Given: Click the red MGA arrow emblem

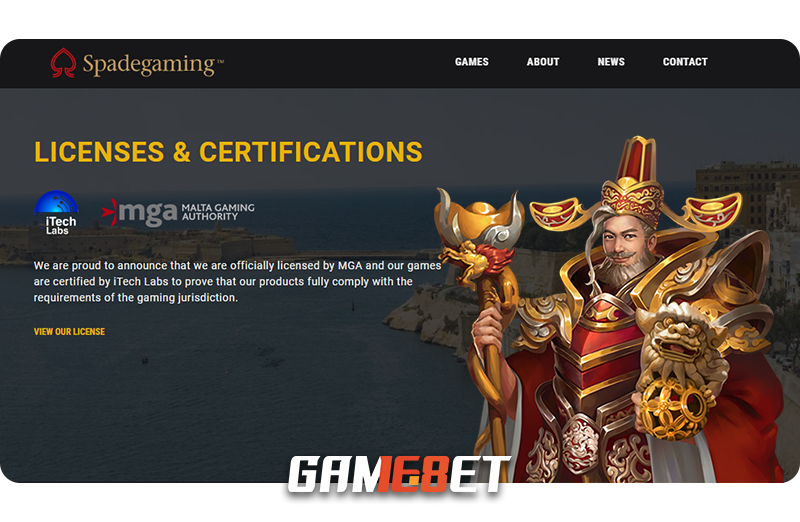Looking at the screenshot, I should (109, 212).
